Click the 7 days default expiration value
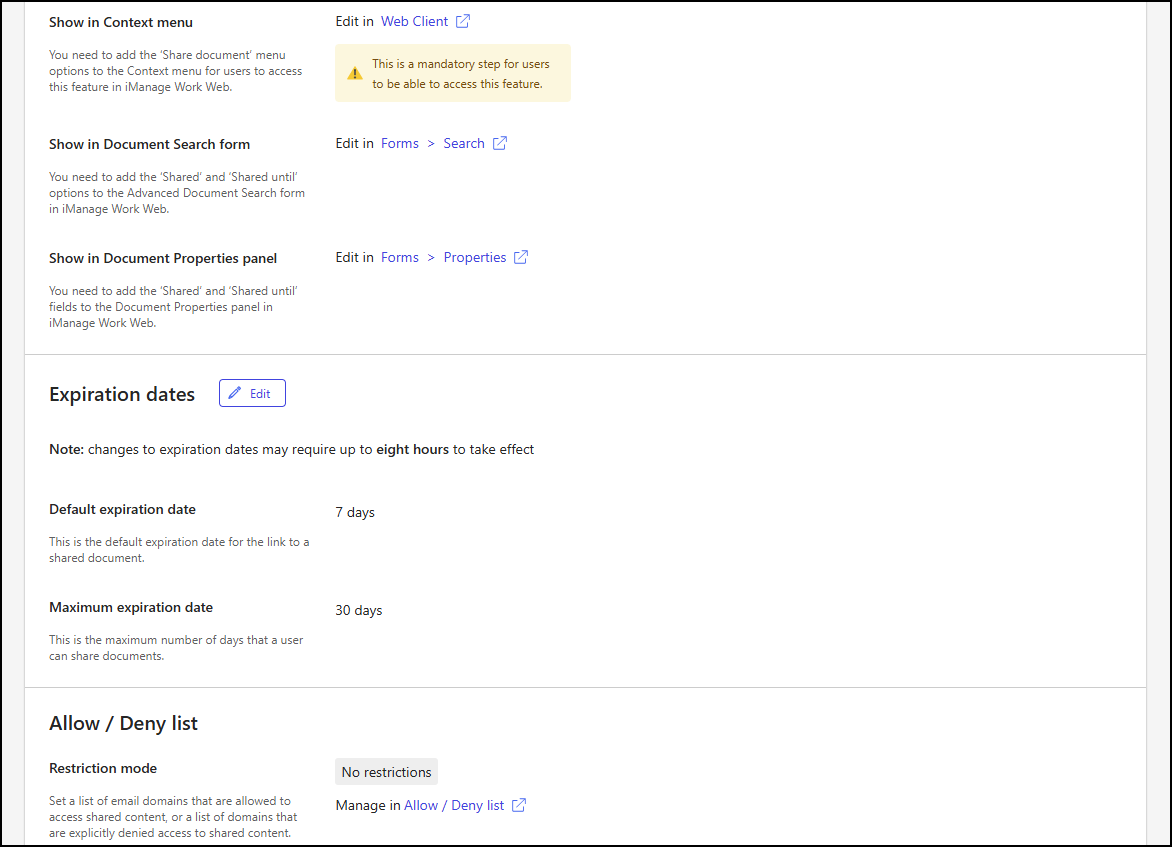 tap(354, 511)
